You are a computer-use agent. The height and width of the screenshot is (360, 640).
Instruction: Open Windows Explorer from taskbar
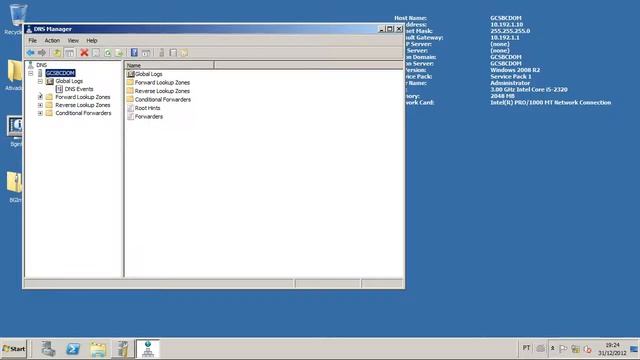coord(98,349)
